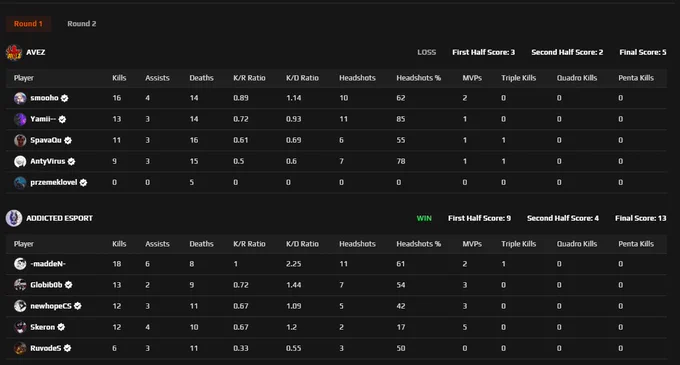Click -maddeN- kills value 18
The image size is (680, 365).
[x=117, y=264]
